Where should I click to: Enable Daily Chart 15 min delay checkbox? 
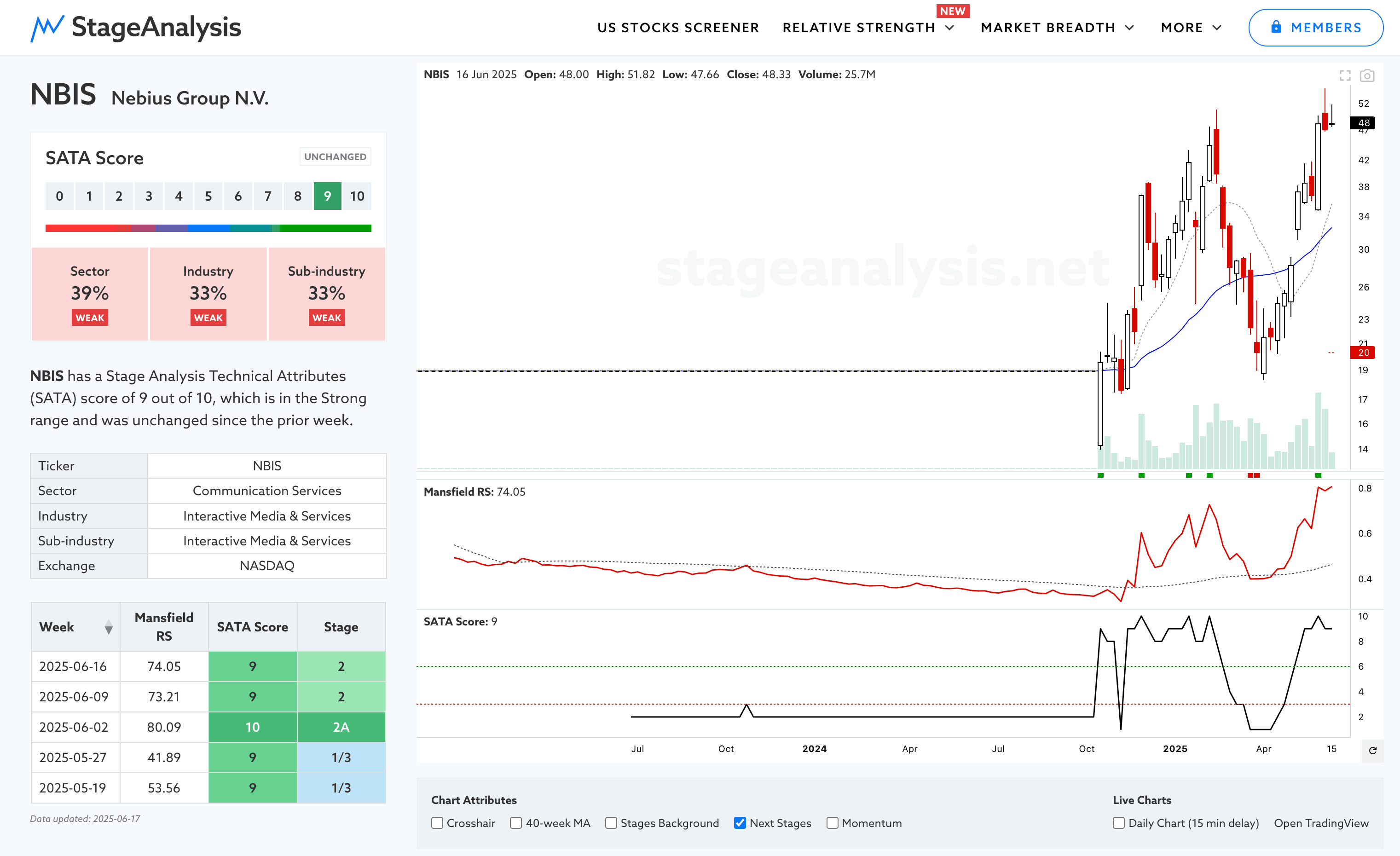[1119, 823]
